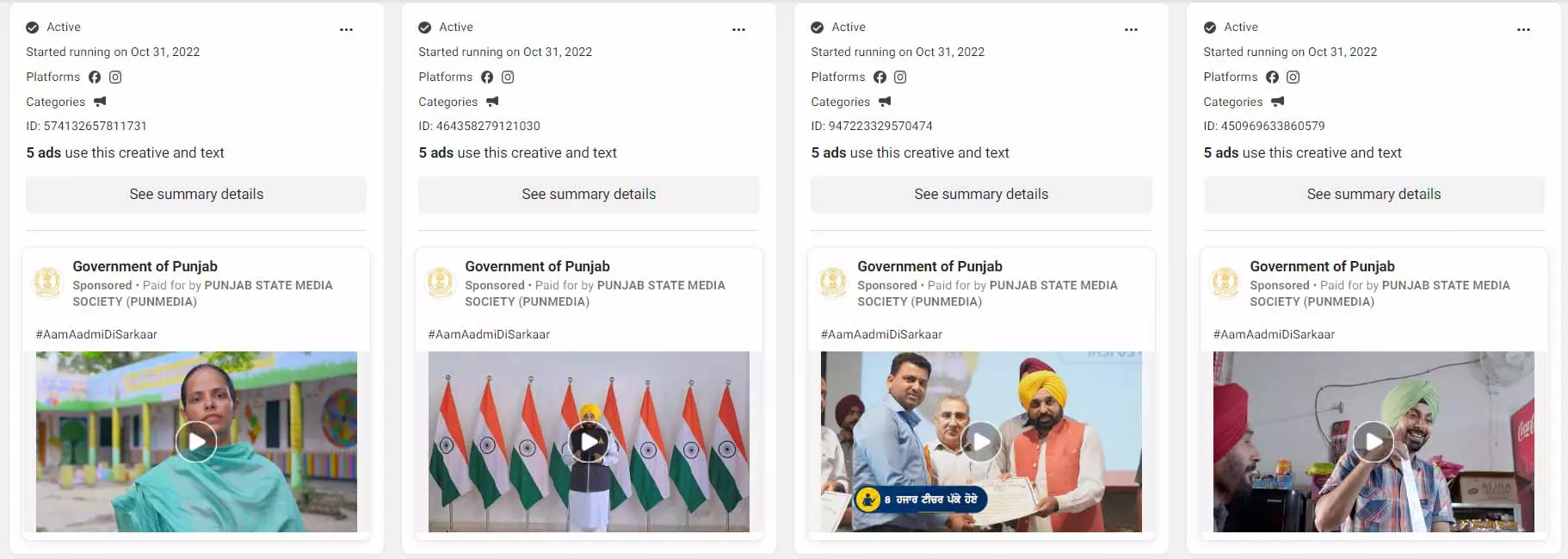This screenshot has width=1568, height=559.
Task: See summary details for ad 947223329570474
Action: click(981, 194)
